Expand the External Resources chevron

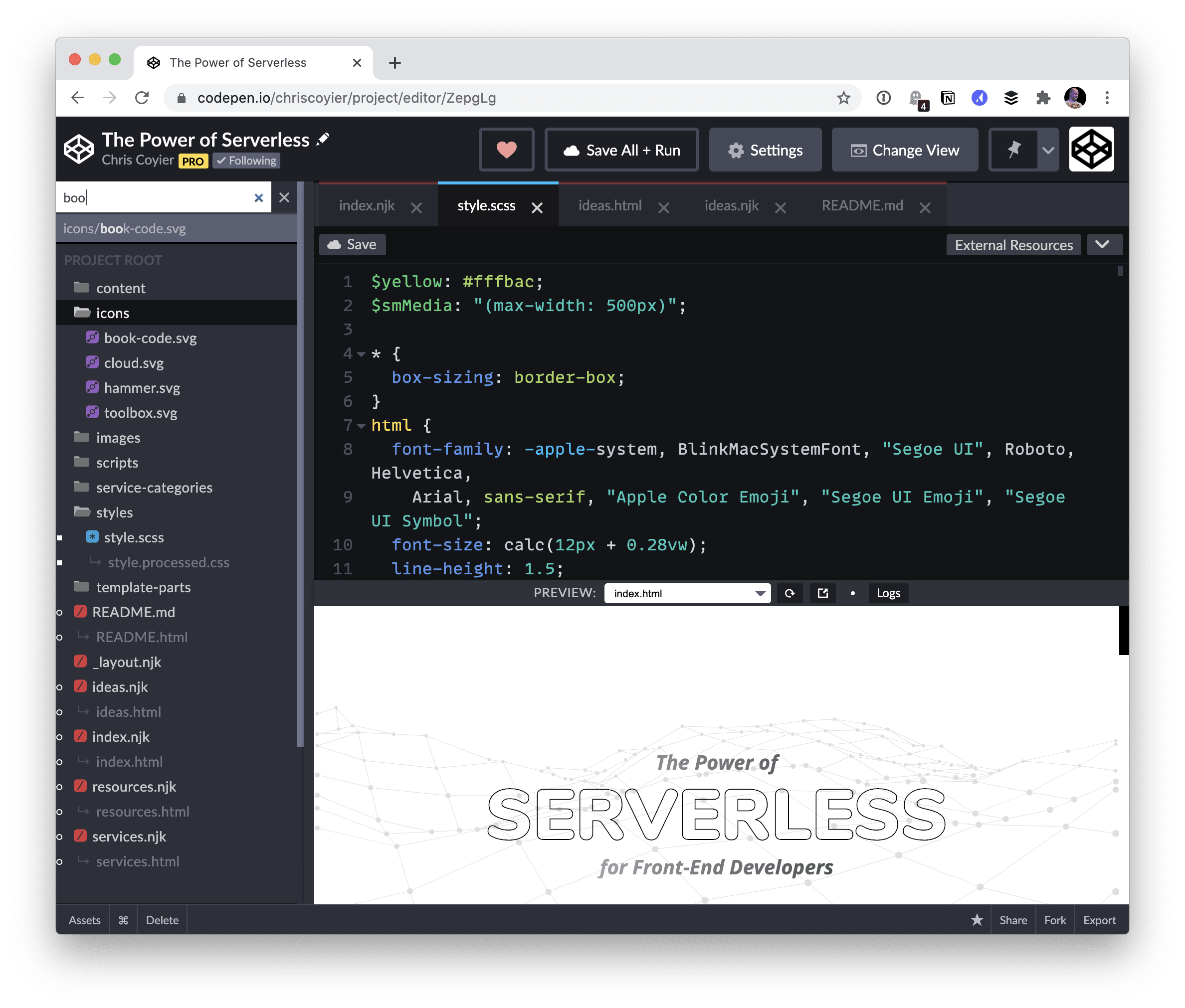tap(1103, 245)
